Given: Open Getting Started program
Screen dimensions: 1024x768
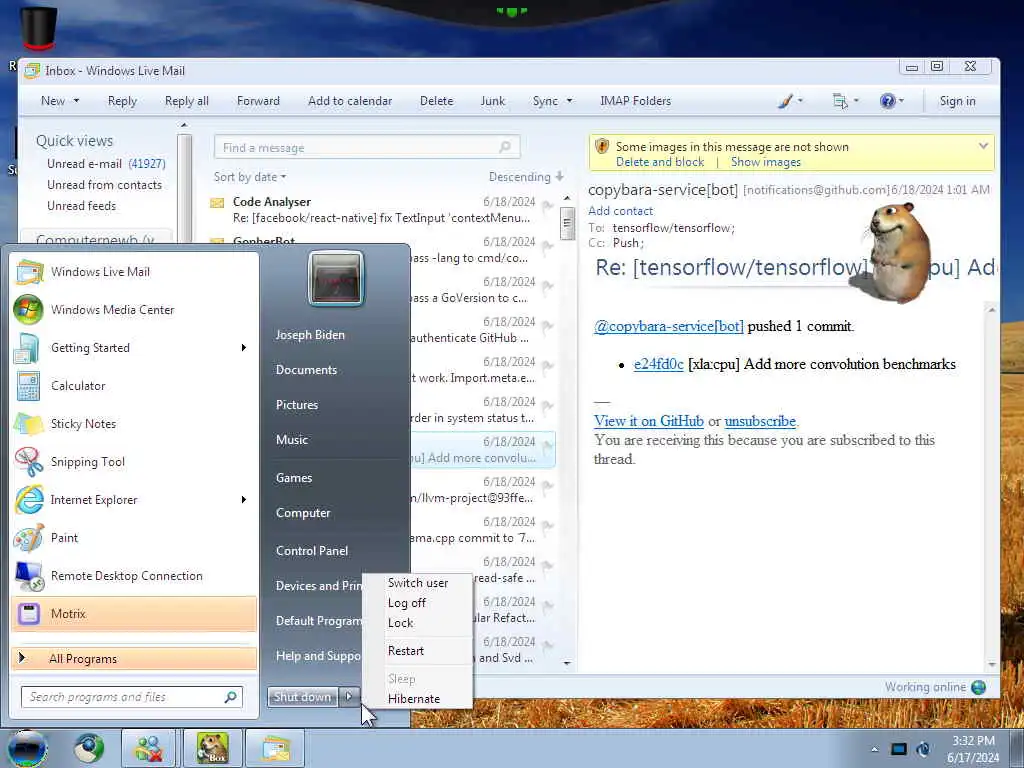Looking at the screenshot, I should (134, 347).
